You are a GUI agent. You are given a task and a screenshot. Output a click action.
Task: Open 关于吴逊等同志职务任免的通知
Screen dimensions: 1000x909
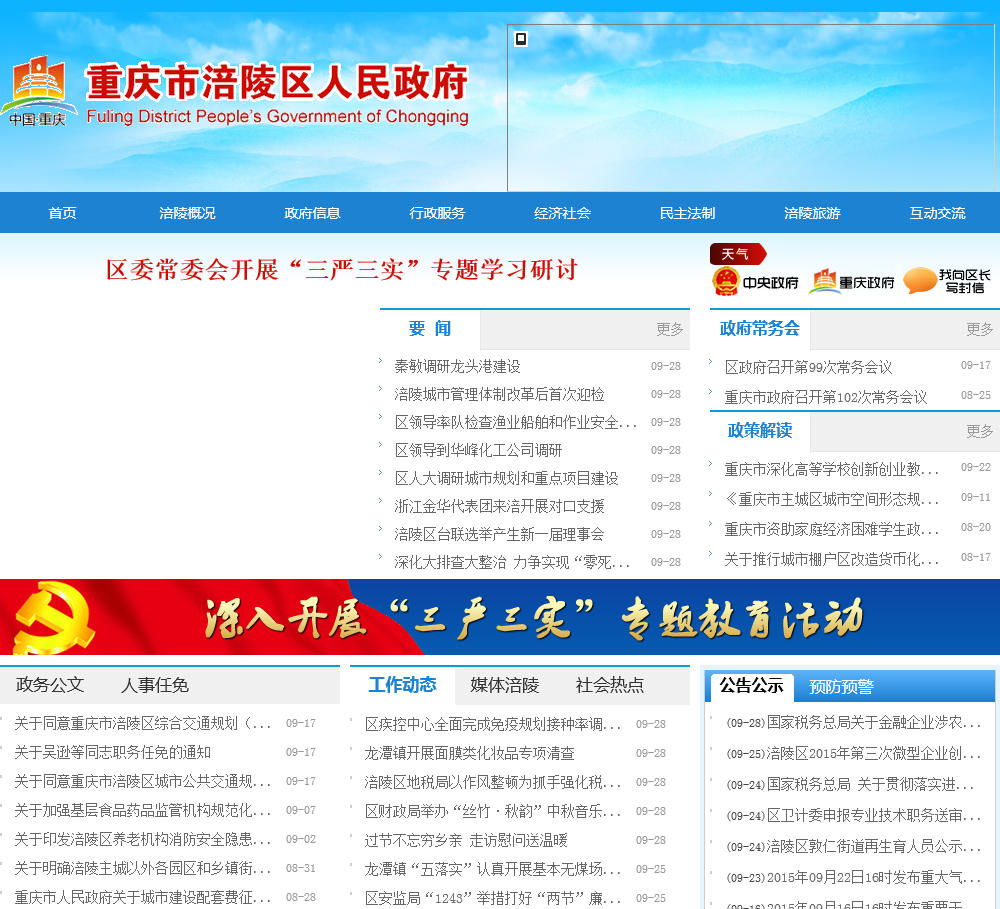pos(112,753)
